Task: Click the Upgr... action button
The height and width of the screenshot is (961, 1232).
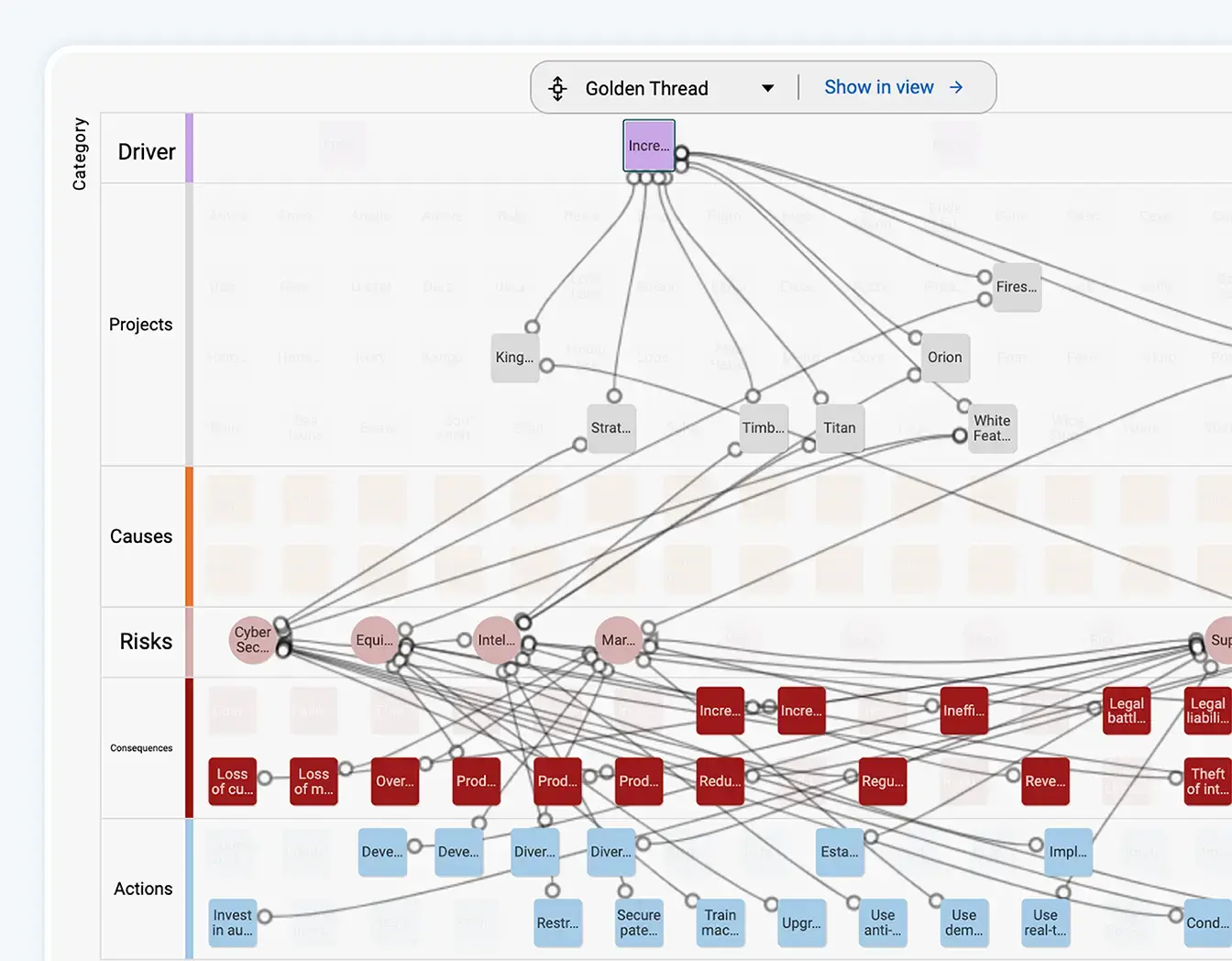Action: 800,923
